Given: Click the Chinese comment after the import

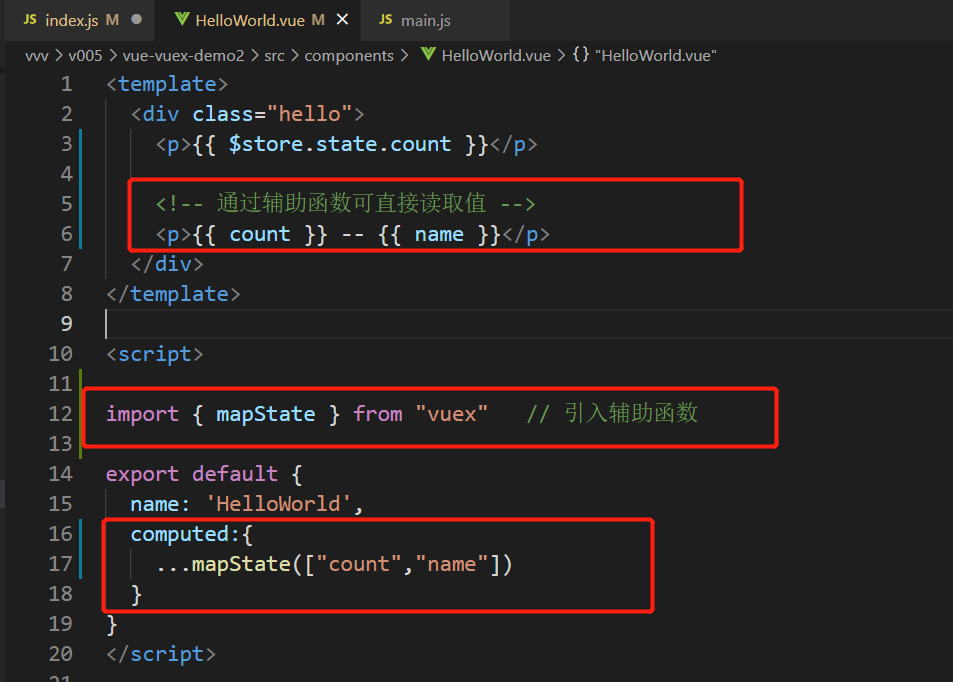Looking at the screenshot, I should tap(612, 413).
